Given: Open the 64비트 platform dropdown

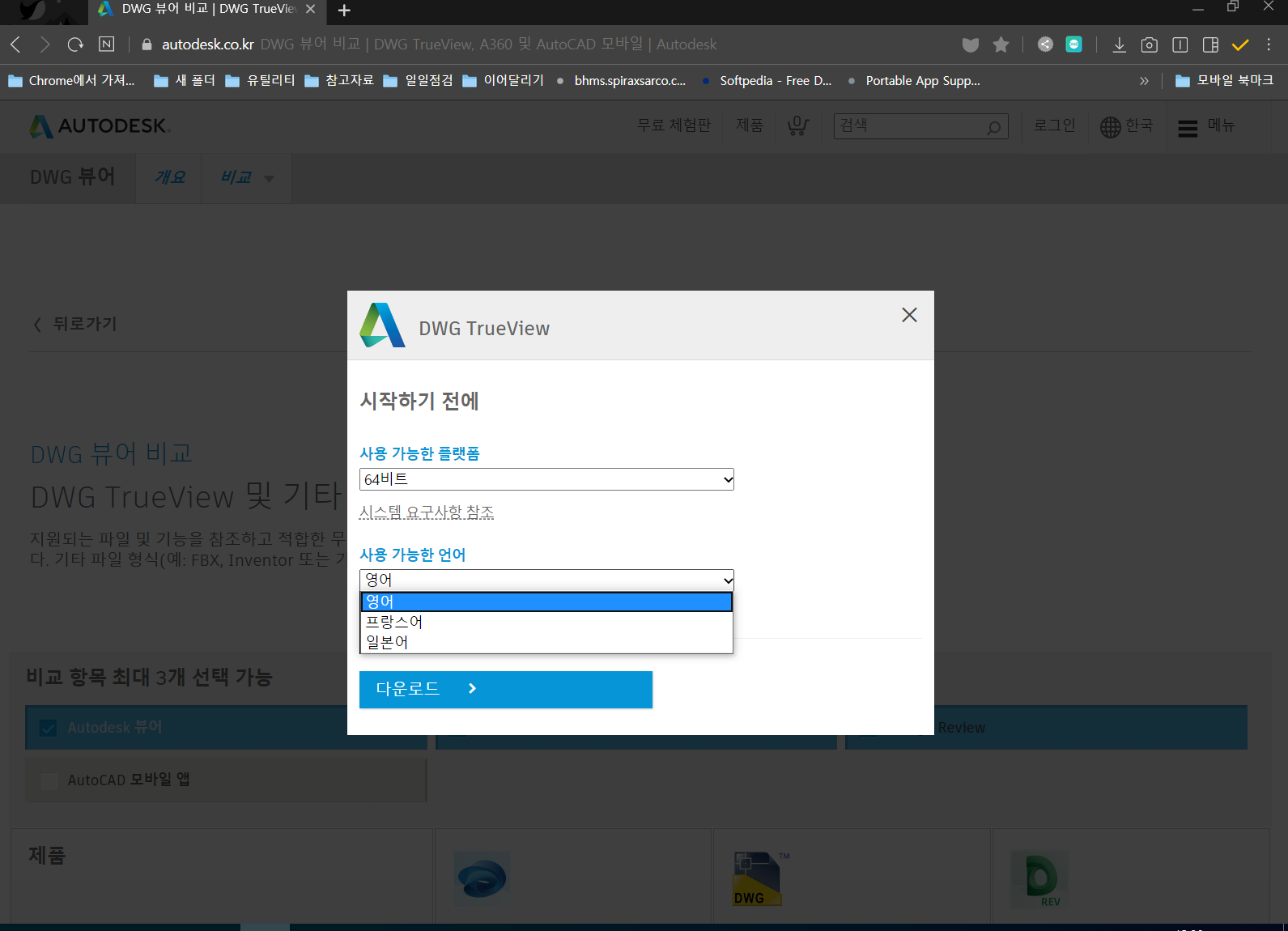Looking at the screenshot, I should pos(546,479).
